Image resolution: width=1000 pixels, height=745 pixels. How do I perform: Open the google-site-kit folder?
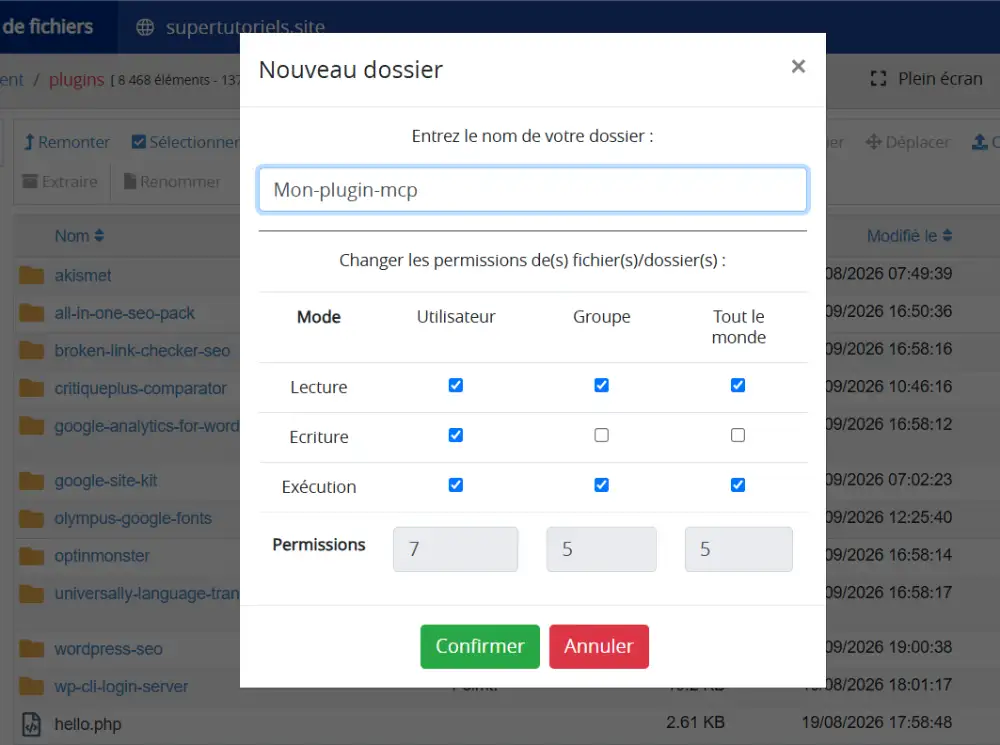106,481
